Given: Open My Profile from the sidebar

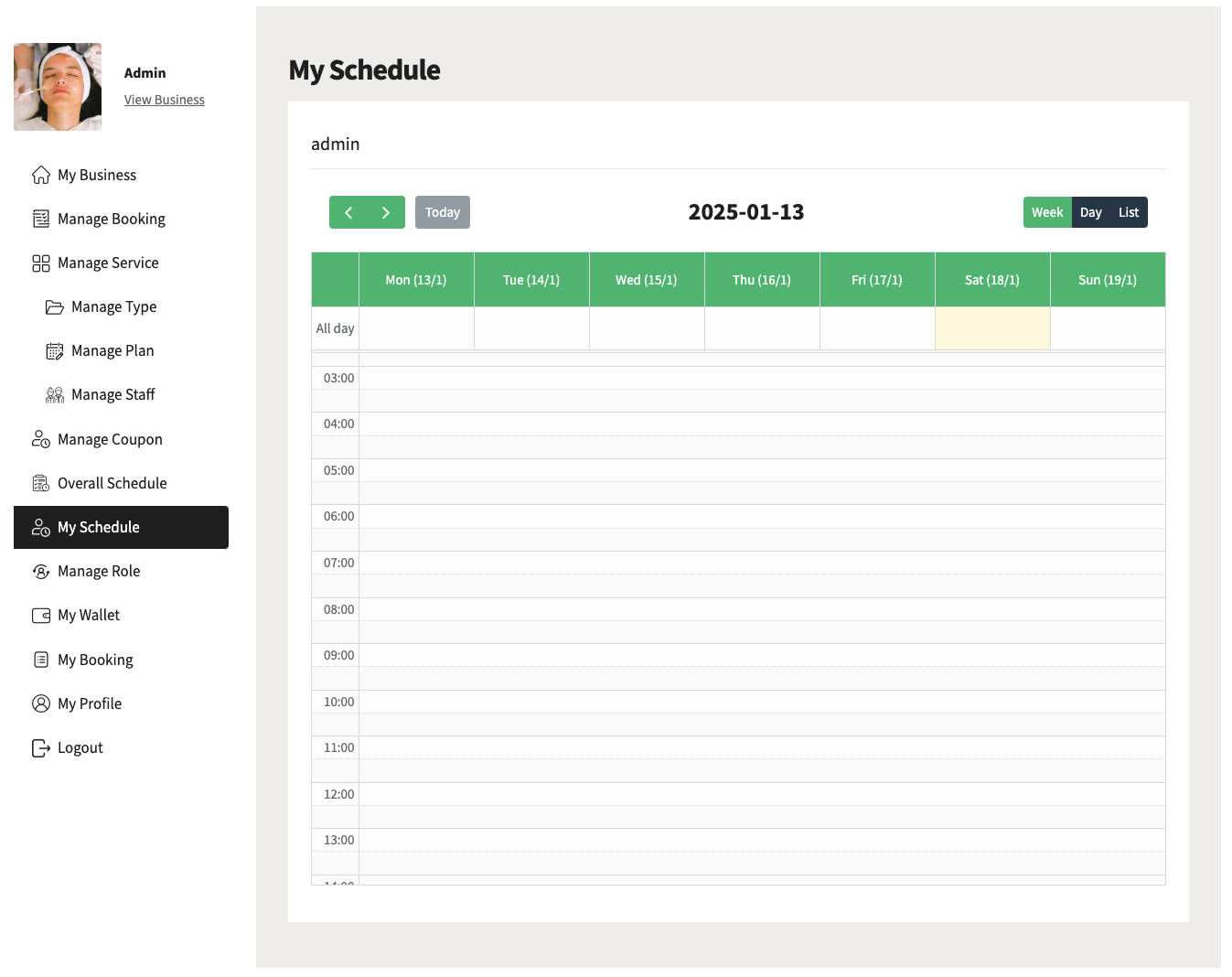Looking at the screenshot, I should click(x=89, y=703).
